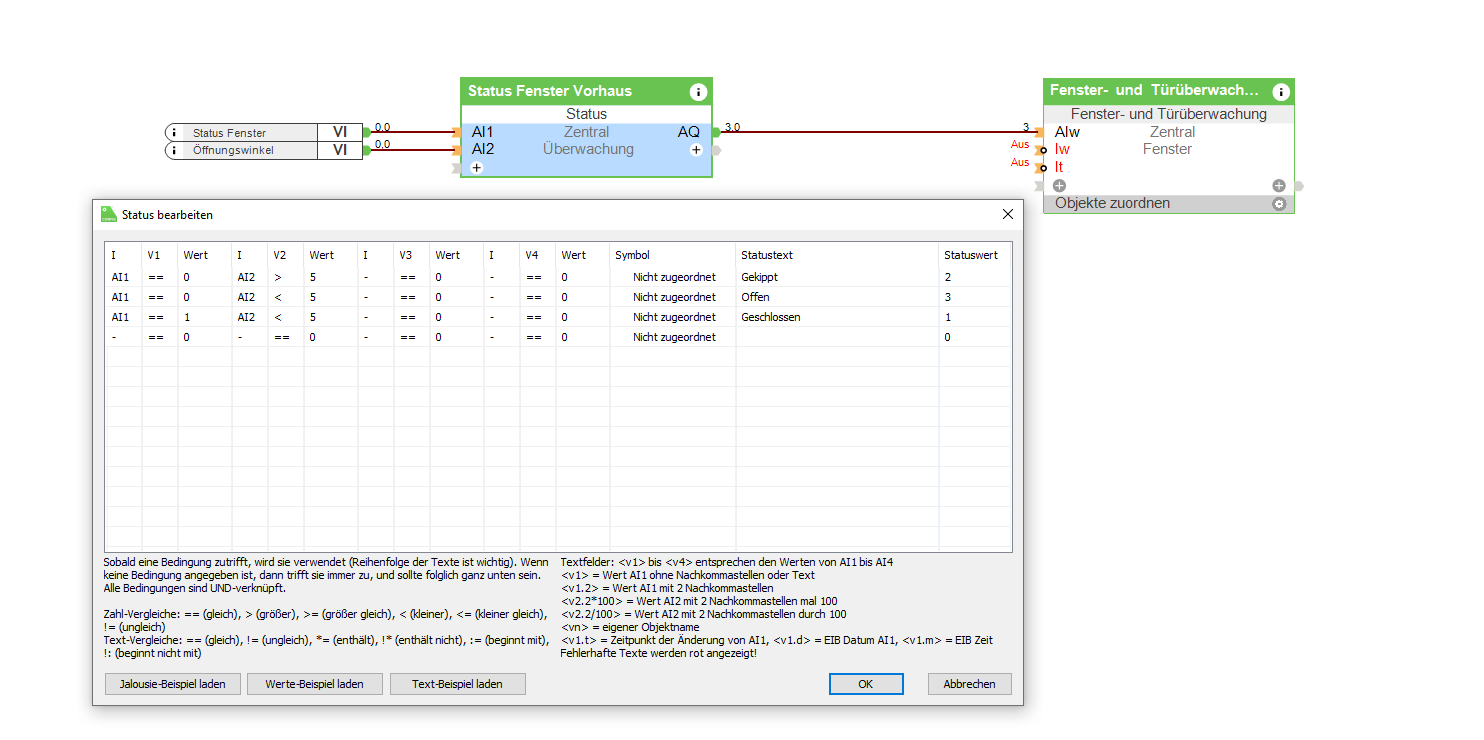Click the VI box of Status Fenster
Viewport: 1484px width, 740px height.
click(x=340, y=132)
